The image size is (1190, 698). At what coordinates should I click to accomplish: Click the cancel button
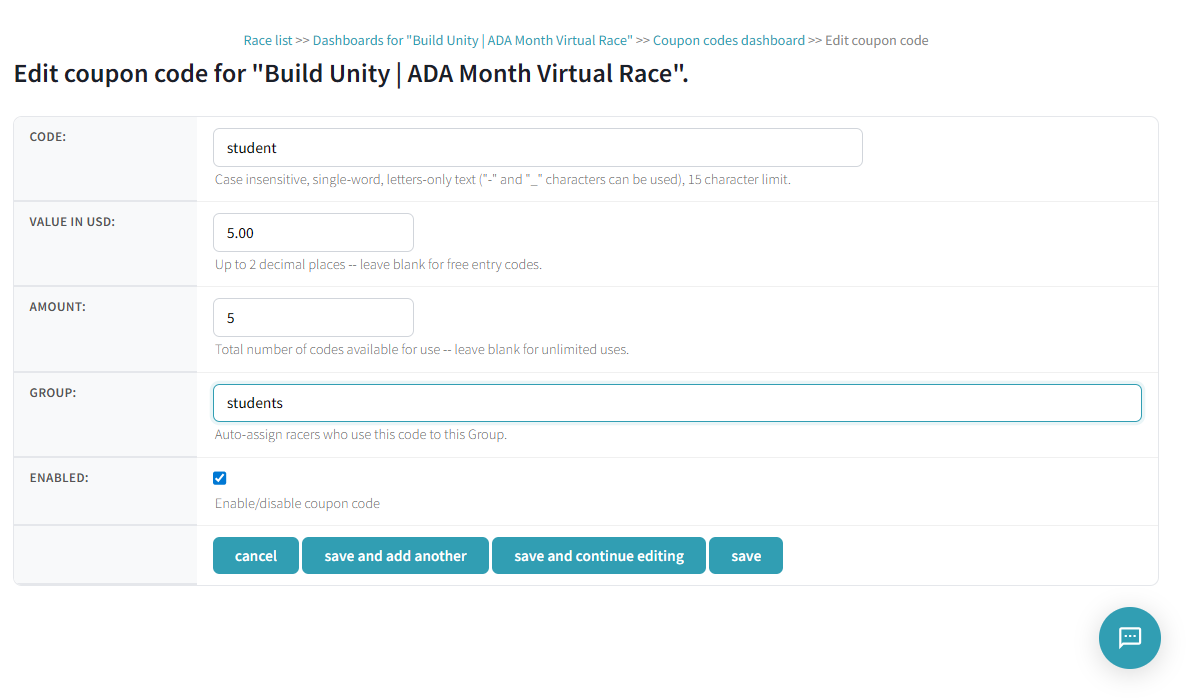255,555
